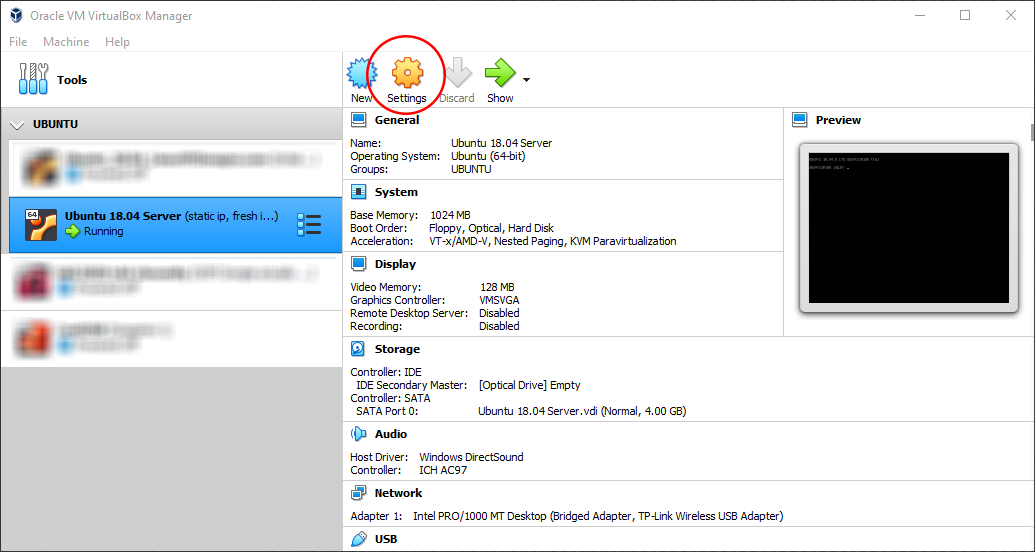Click the green Show arrow icon
This screenshot has width=1035, height=552.
tap(500, 73)
